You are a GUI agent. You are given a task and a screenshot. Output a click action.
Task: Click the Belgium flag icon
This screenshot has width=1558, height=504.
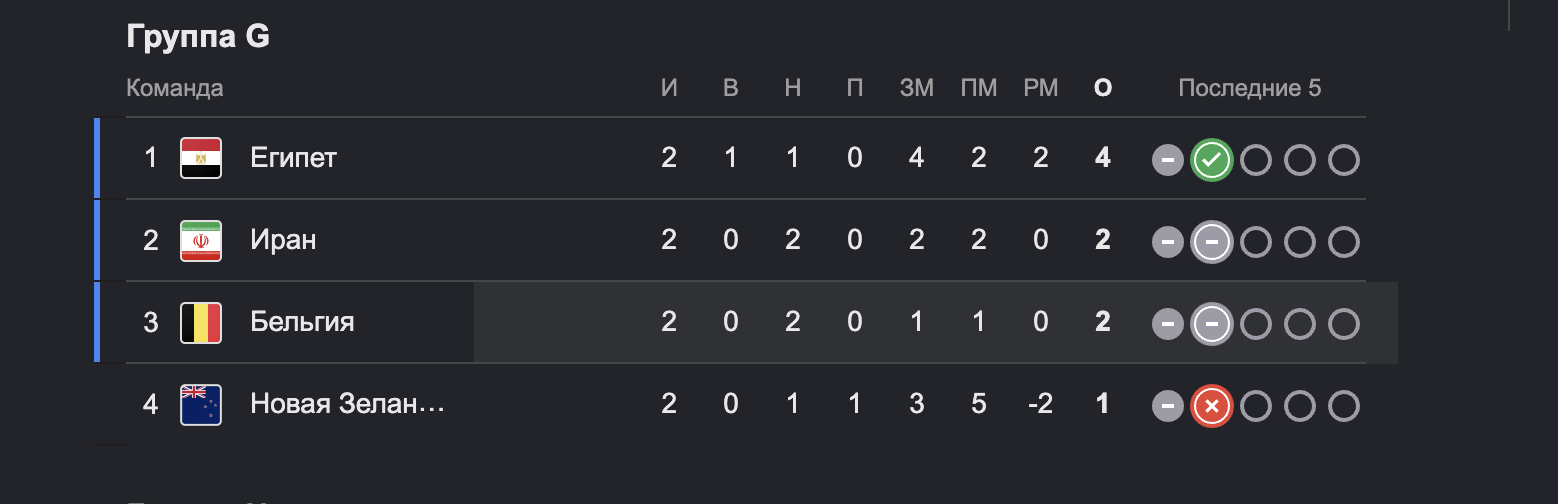(x=200, y=323)
